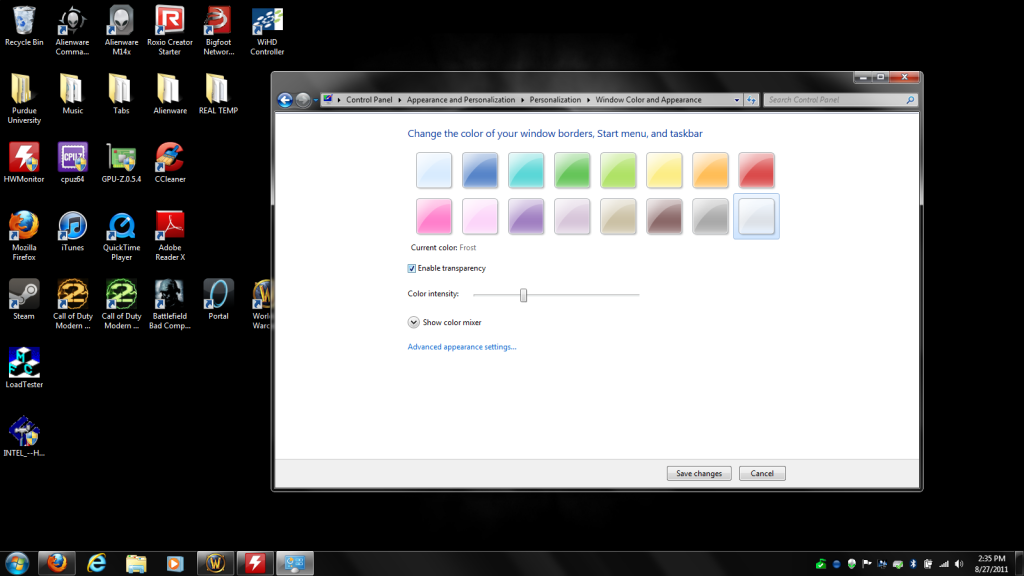
Task: Choose the orange color swatch
Action: coord(710,170)
